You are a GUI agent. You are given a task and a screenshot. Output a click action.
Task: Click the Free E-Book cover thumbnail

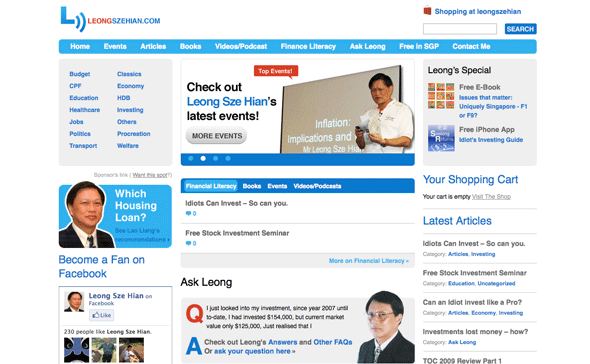pos(441,96)
